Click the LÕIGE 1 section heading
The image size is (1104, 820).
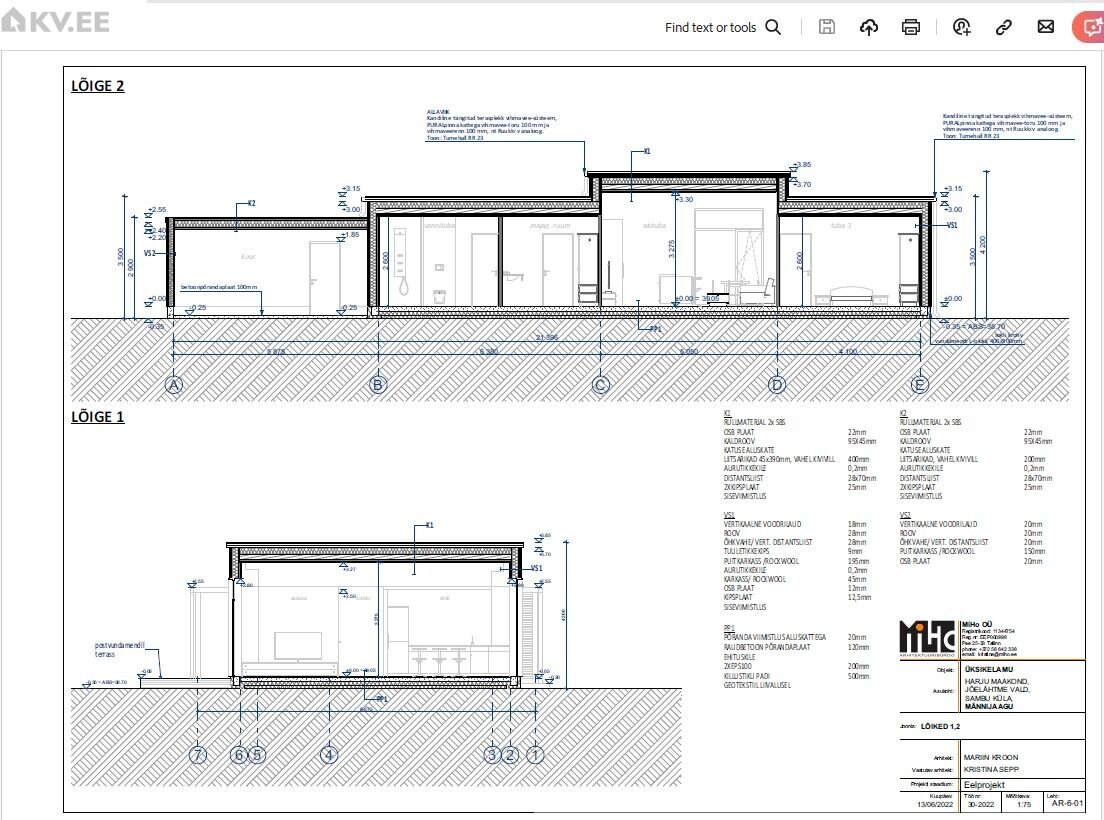tap(97, 417)
